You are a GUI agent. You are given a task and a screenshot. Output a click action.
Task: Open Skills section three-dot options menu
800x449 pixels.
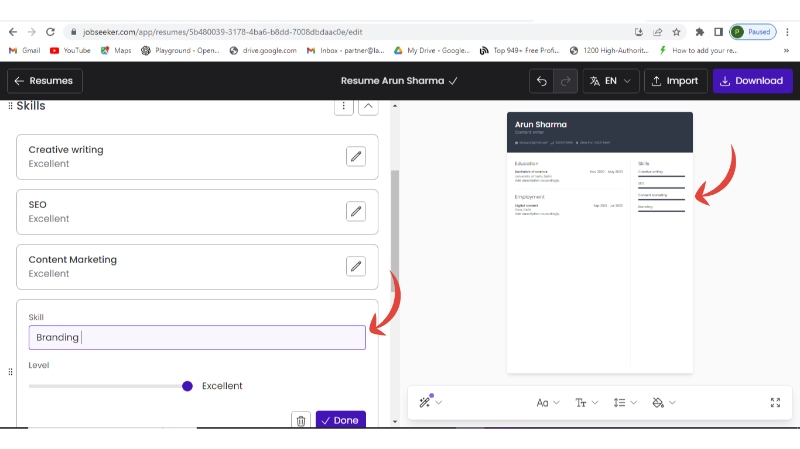[344, 106]
